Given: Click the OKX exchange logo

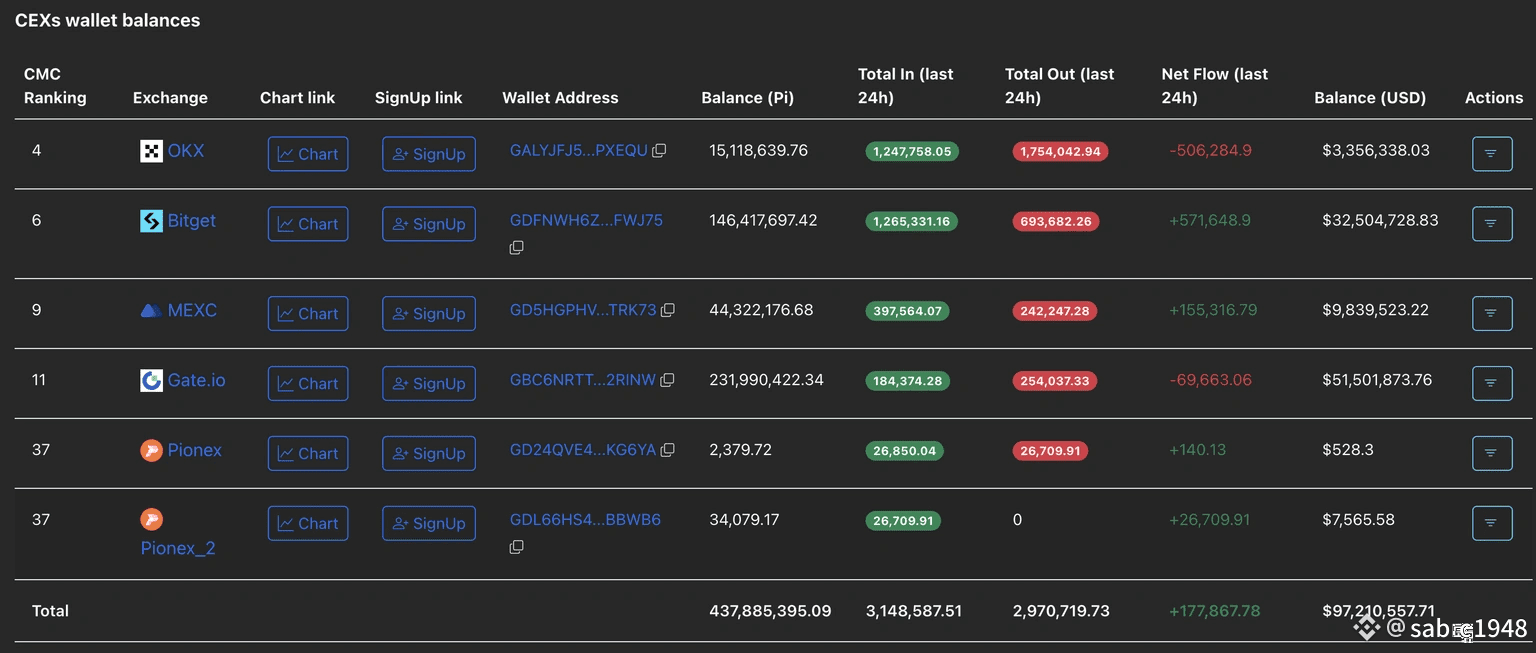Looking at the screenshot, I should 151,151.
